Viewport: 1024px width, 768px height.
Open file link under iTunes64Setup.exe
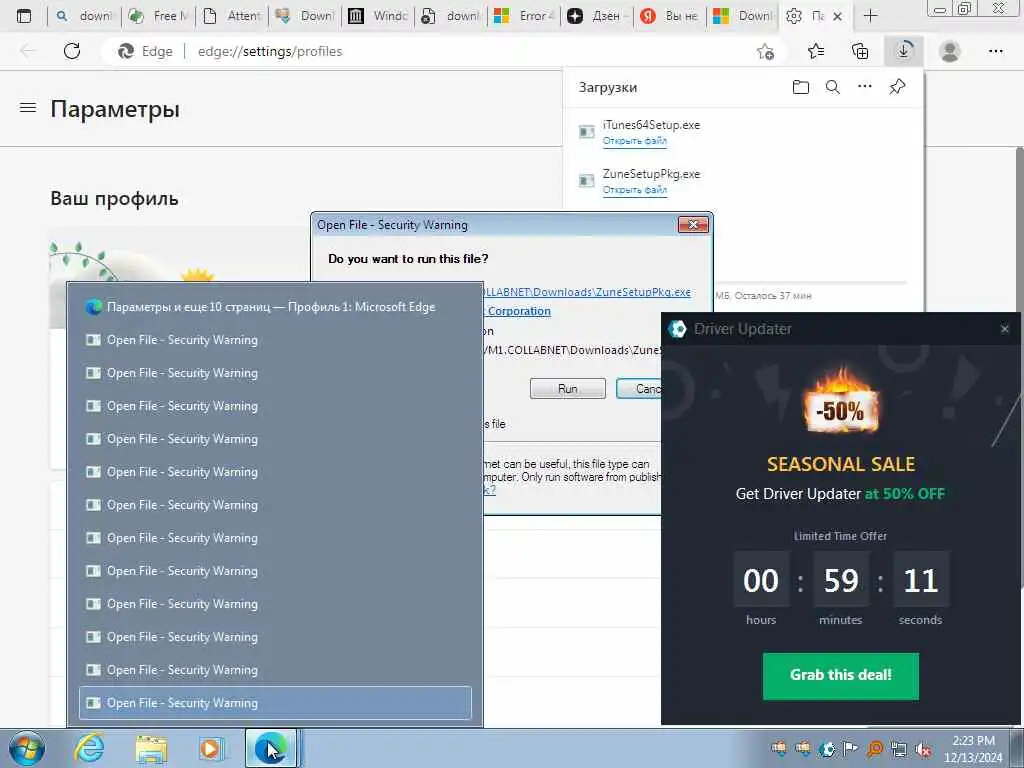pos(635,140)
